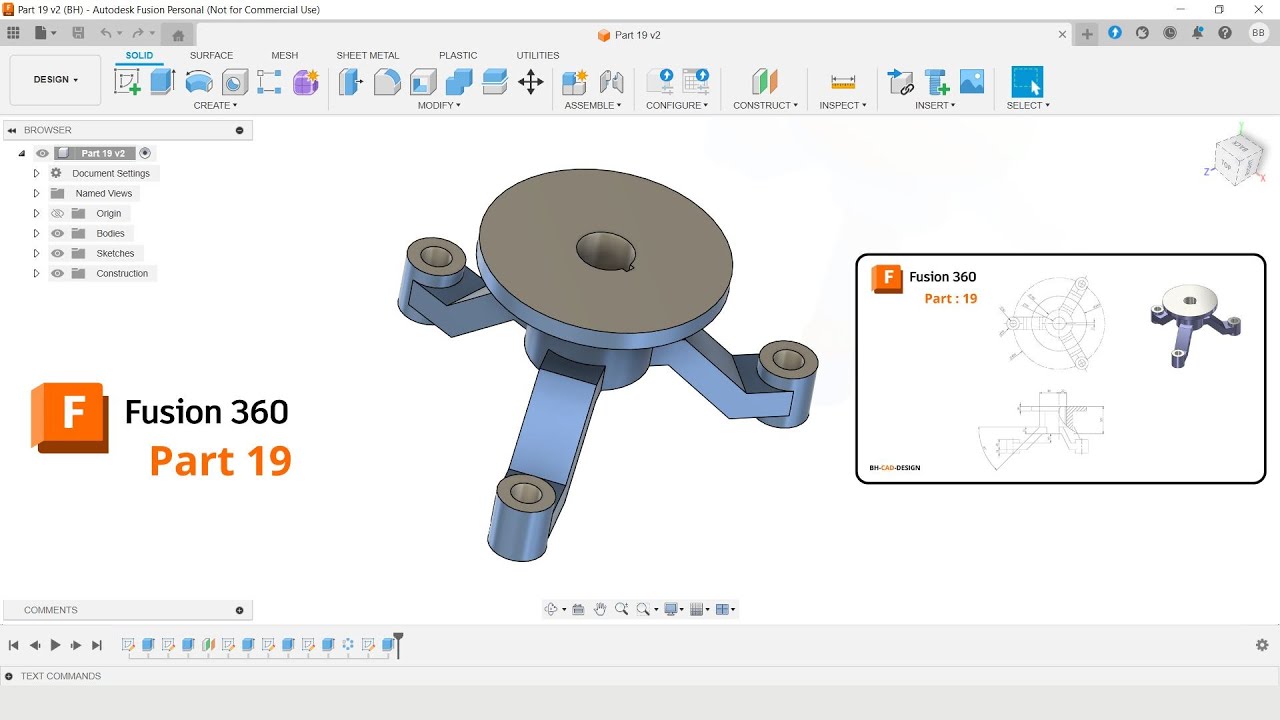Viewport: 1280px width, 720px height.
Task: Switch to the UTILITIES tab
Action: click(538, 55)
